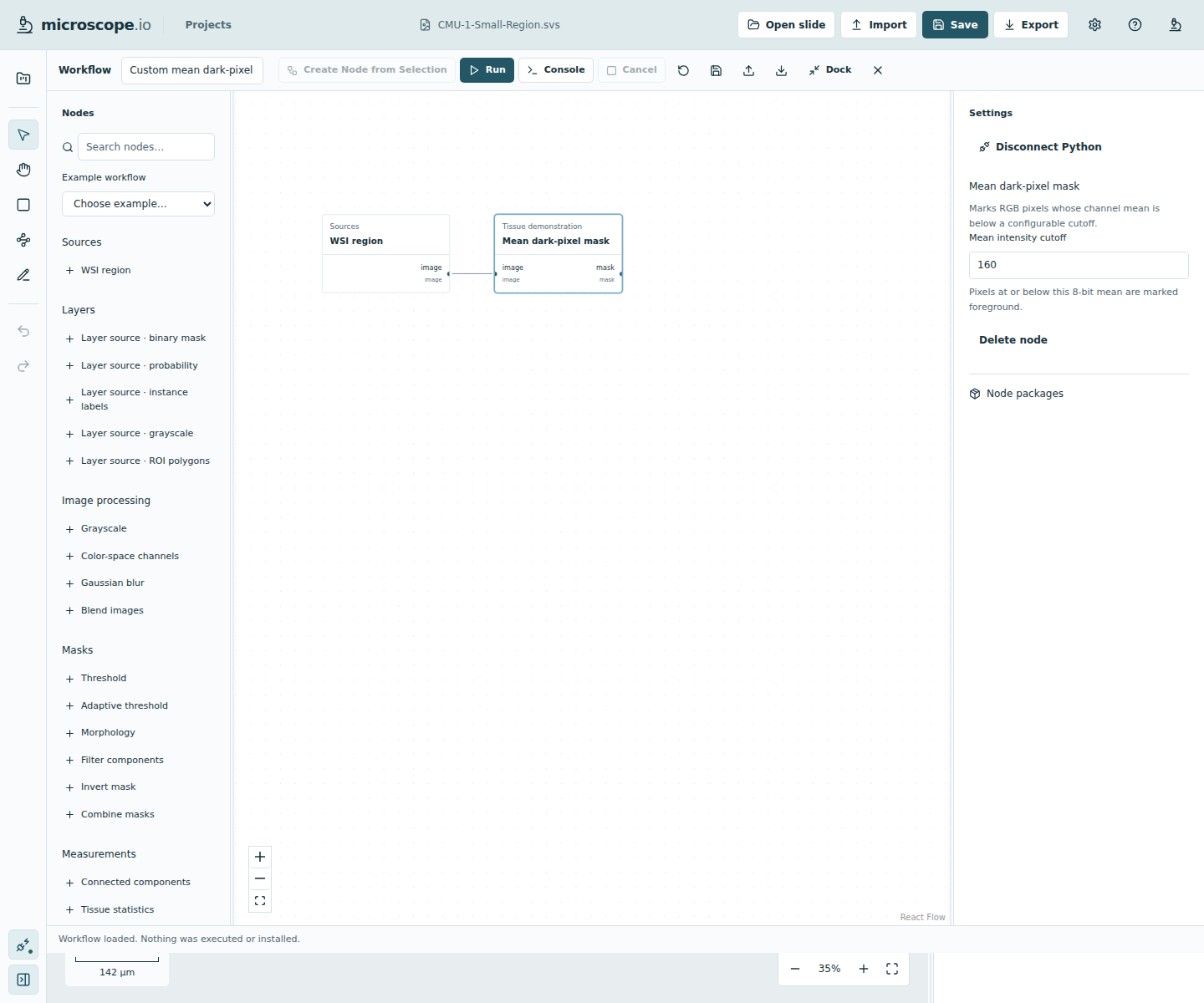Add Layer source ROI polygons node
The image size is (1204, 1003).
pyautogui.click(x=138, y=461)
